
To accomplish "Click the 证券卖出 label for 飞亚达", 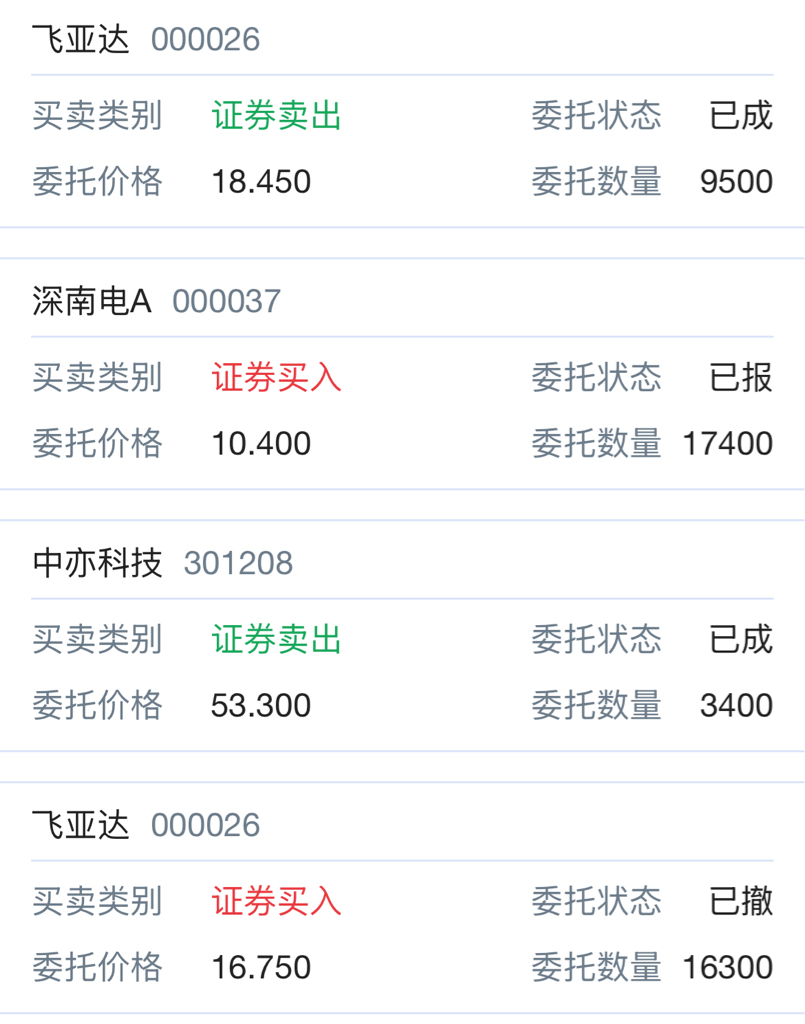I will pos(276,116).
